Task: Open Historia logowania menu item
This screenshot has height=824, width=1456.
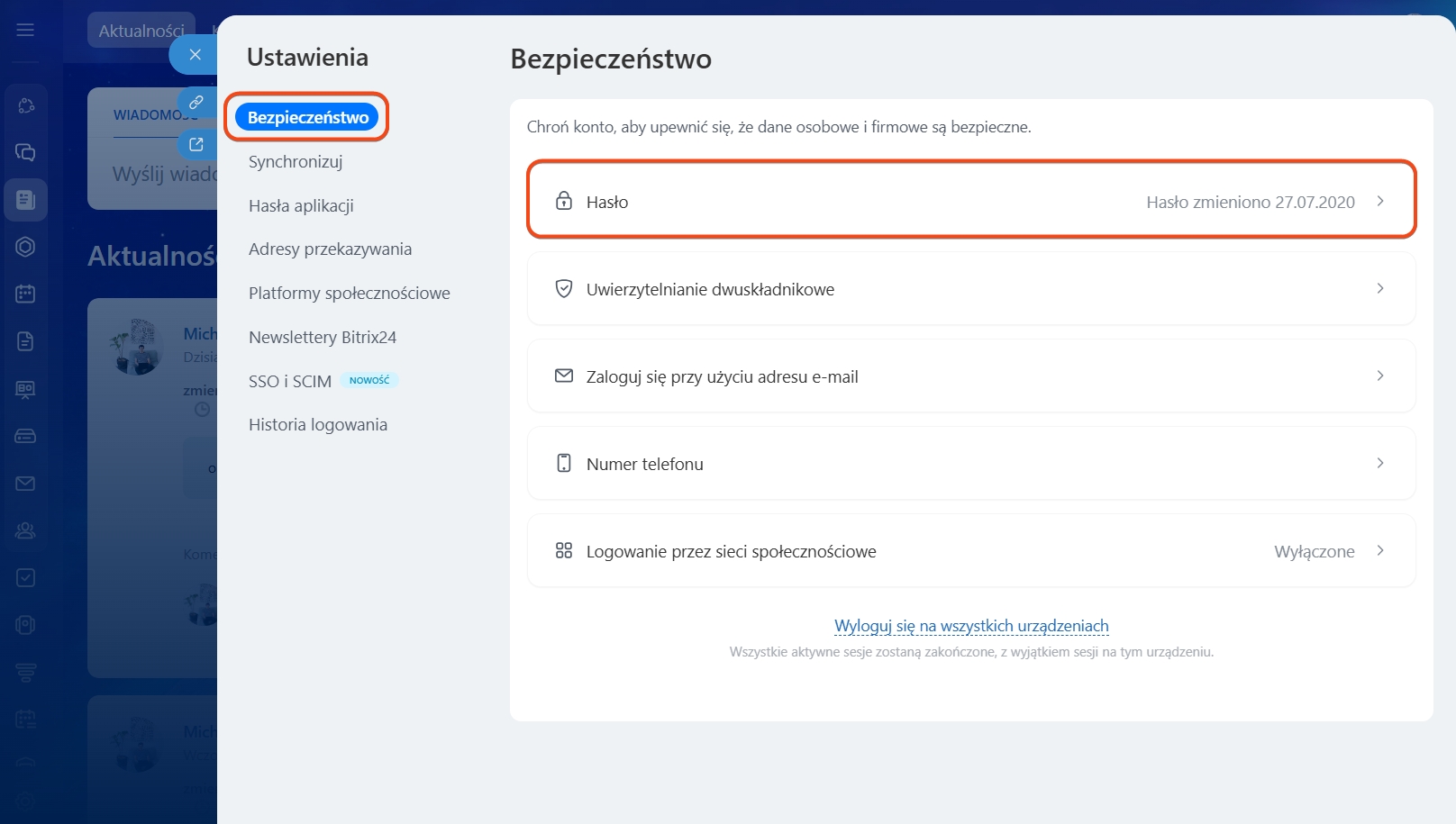Action: 318,425
